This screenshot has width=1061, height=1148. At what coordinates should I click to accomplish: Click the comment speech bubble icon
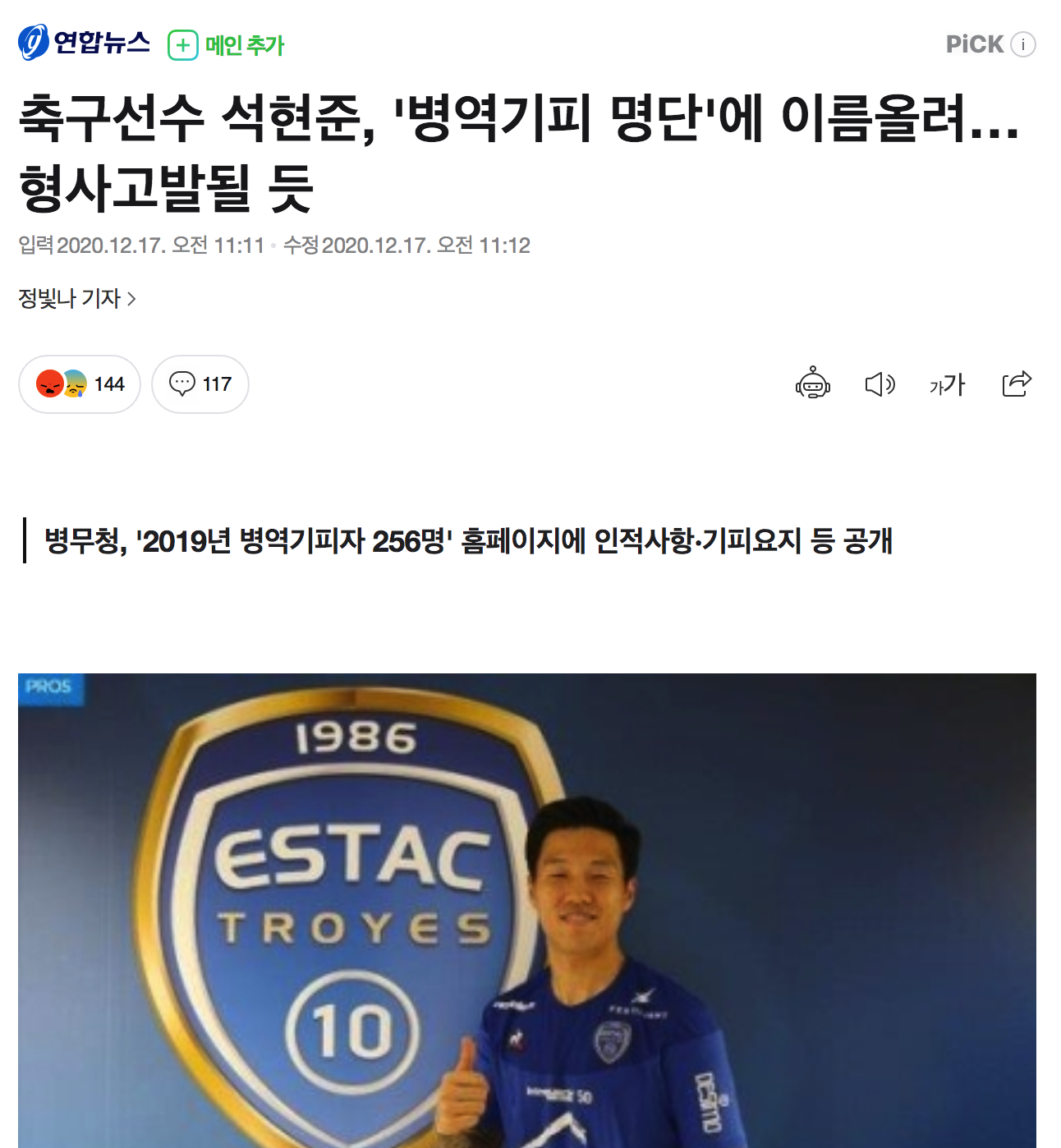point(181,383)
